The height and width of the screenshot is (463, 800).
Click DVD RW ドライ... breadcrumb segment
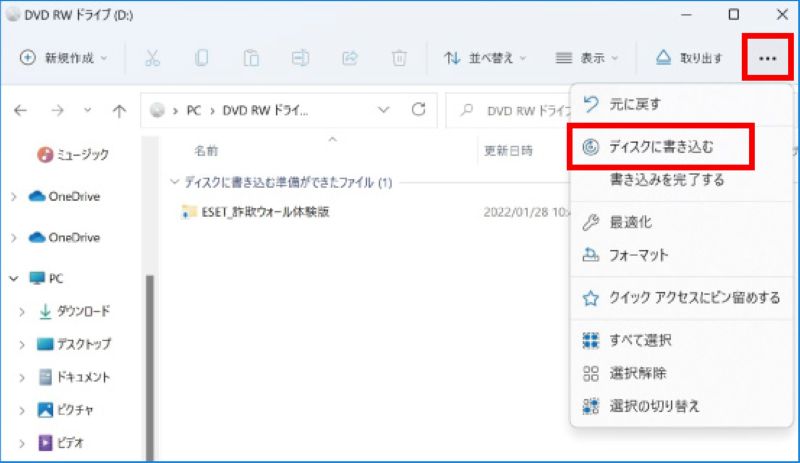pyautogui.click(x=265, y=110)
